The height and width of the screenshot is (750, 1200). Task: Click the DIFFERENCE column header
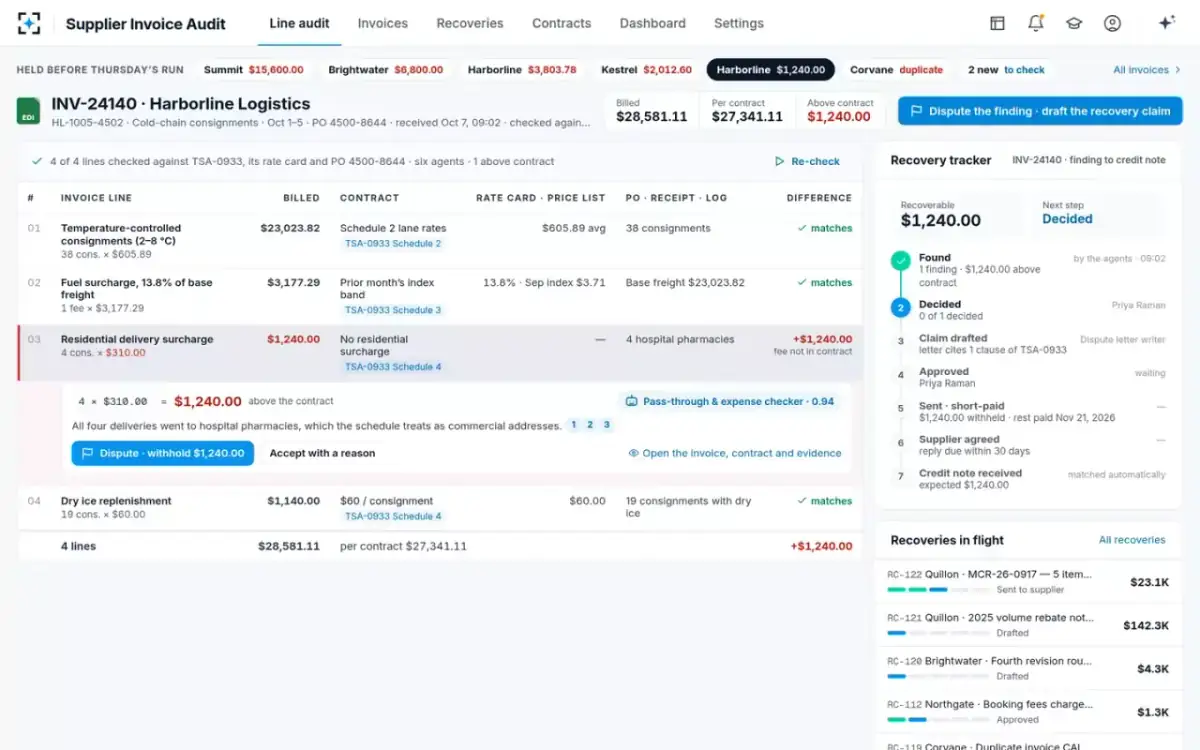819,198
